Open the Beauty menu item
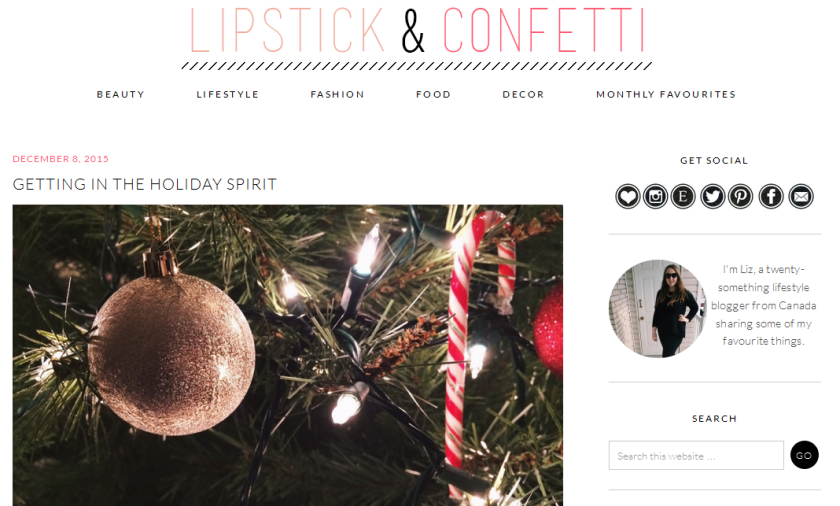The height and width of the screenshot is (506, 840). click(121, 94)
